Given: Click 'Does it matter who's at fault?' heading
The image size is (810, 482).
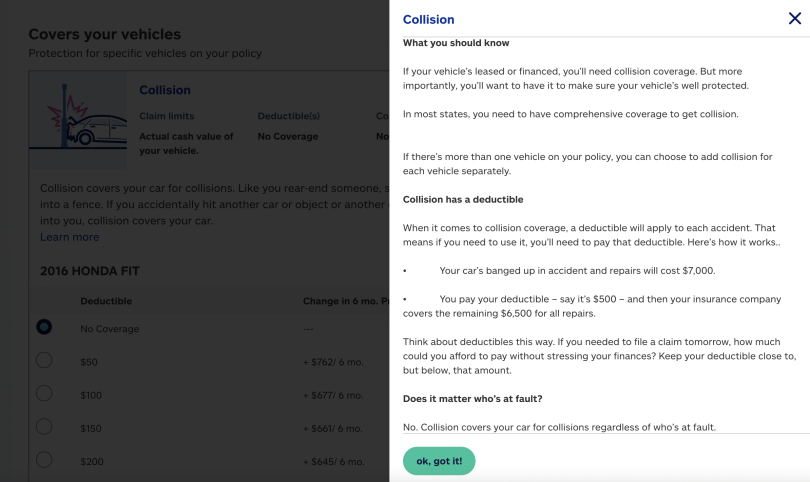Looking at the screenshot, I should (x=472, y=399).
